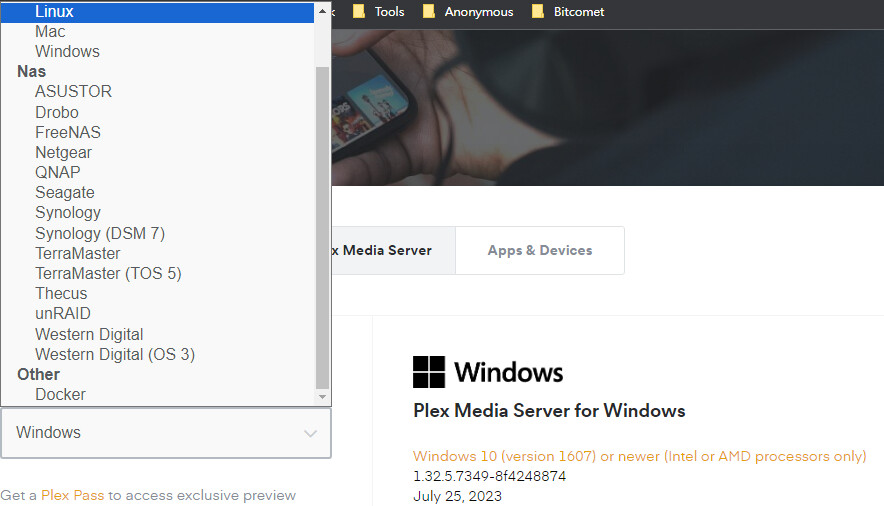Click the July 25, 2023 date

457,496
